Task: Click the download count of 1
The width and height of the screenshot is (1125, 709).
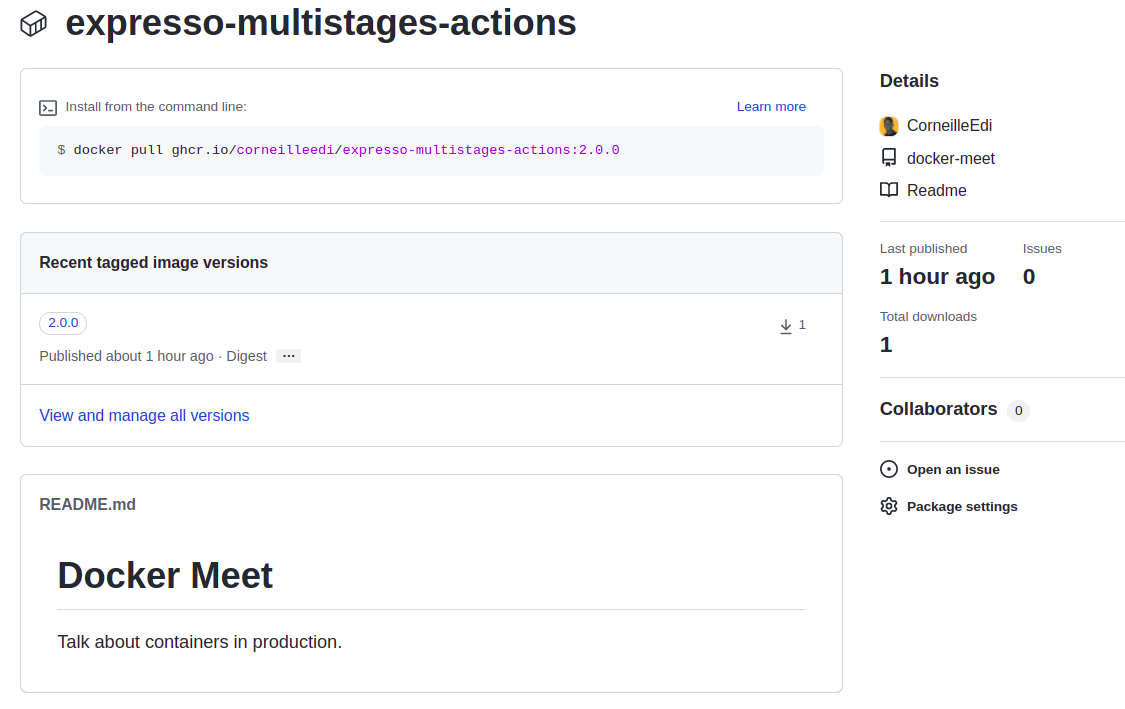Action: 802,324
